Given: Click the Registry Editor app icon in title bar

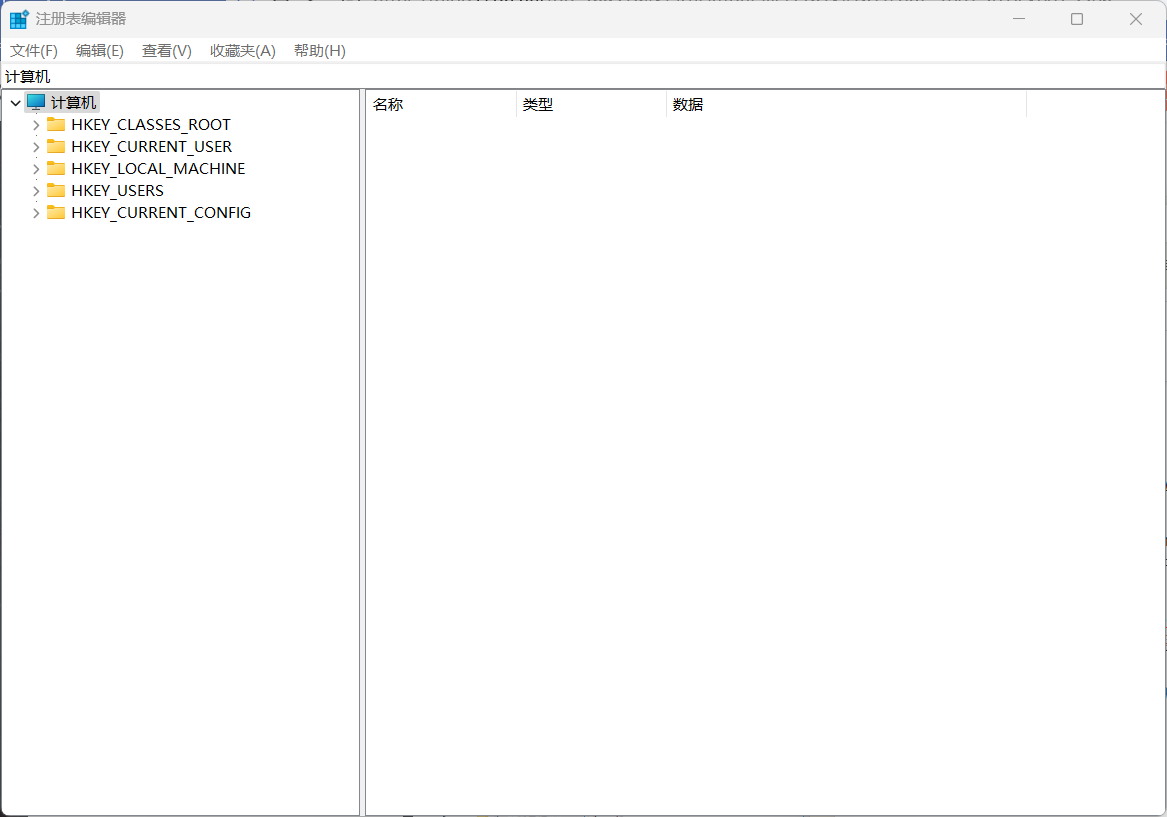Looking at the screenshot, I should [19, 19].
